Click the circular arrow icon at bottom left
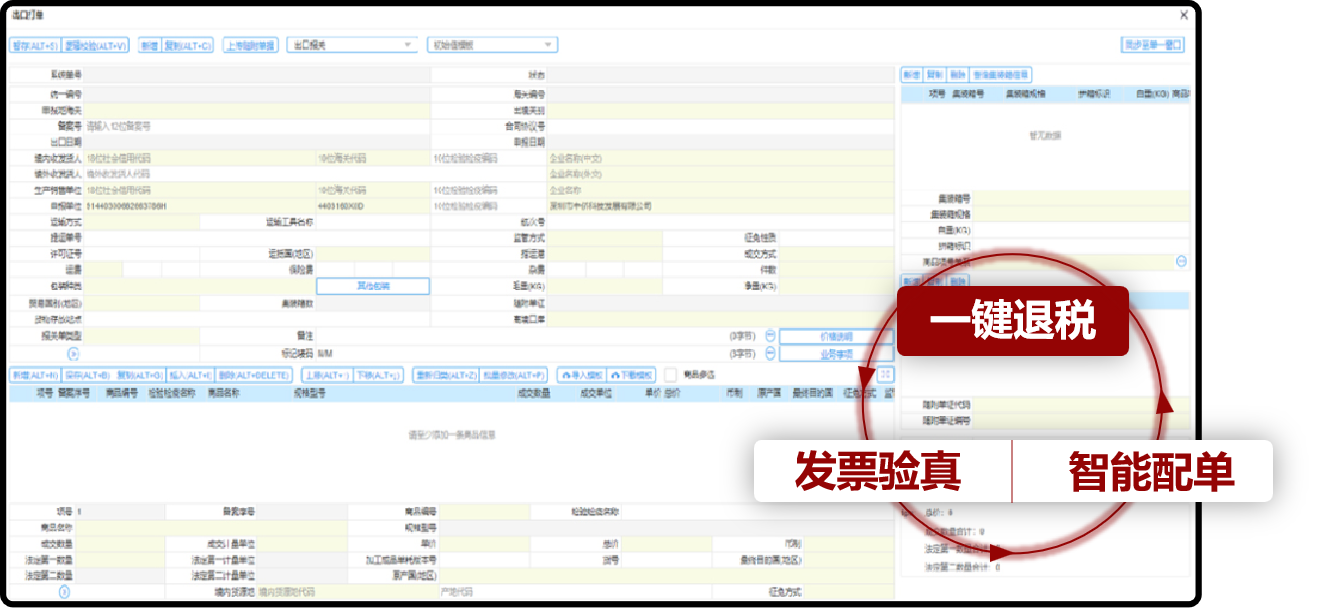This screenshot has width=1317, height=608. 64,592
